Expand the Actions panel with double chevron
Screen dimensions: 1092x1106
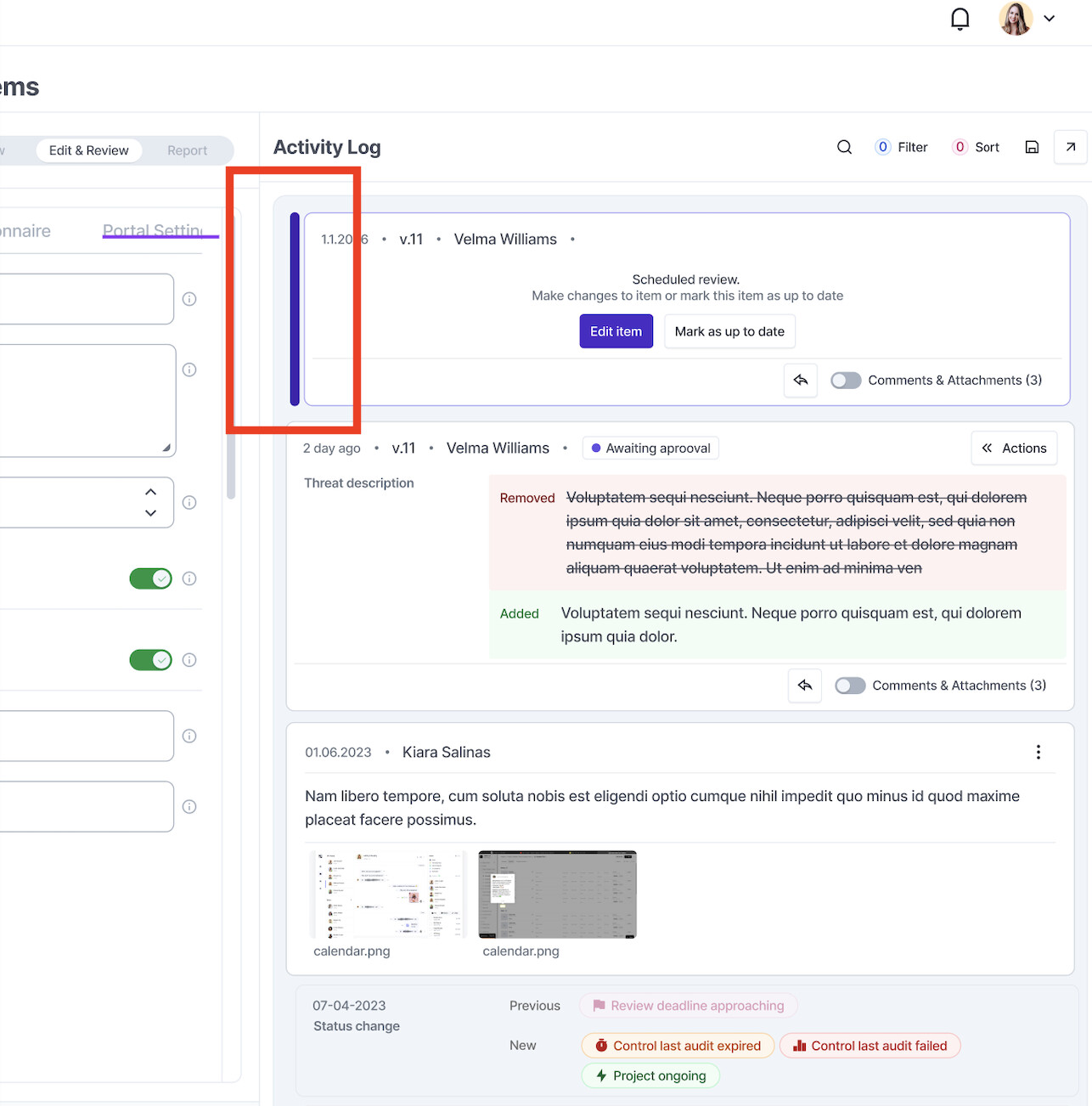coord(1014,449)
